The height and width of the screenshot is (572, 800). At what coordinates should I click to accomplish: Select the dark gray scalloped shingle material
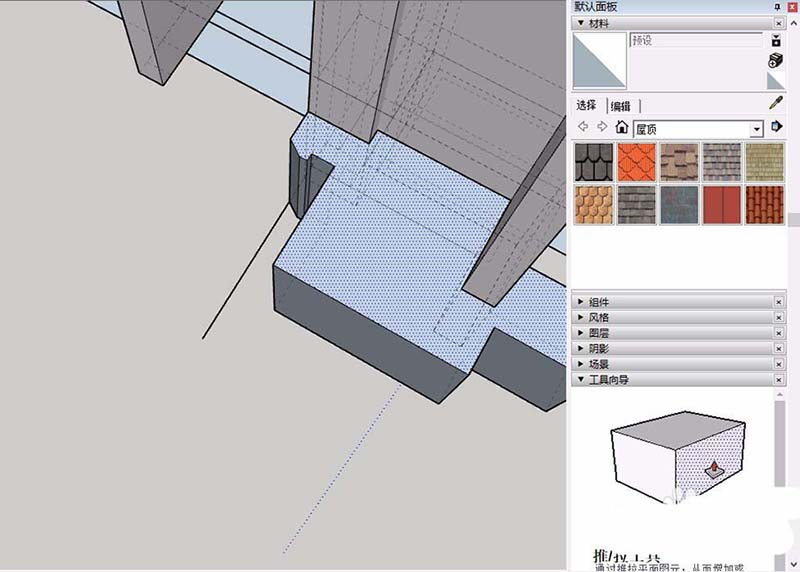click(593, 162)
